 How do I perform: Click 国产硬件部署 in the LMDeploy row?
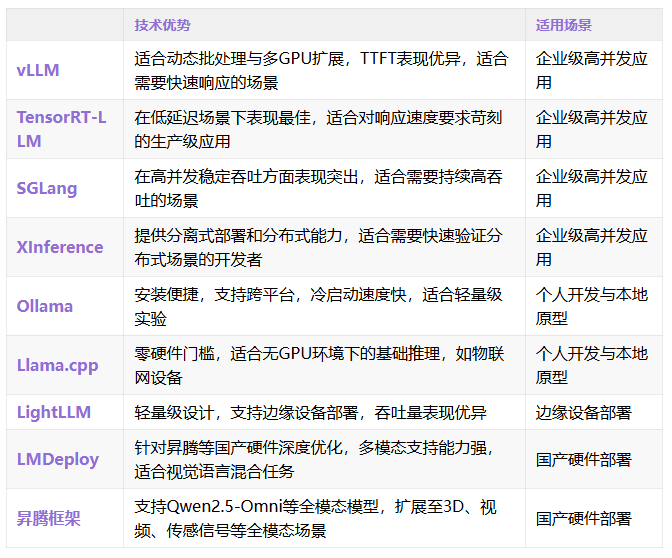pos(583,459)
